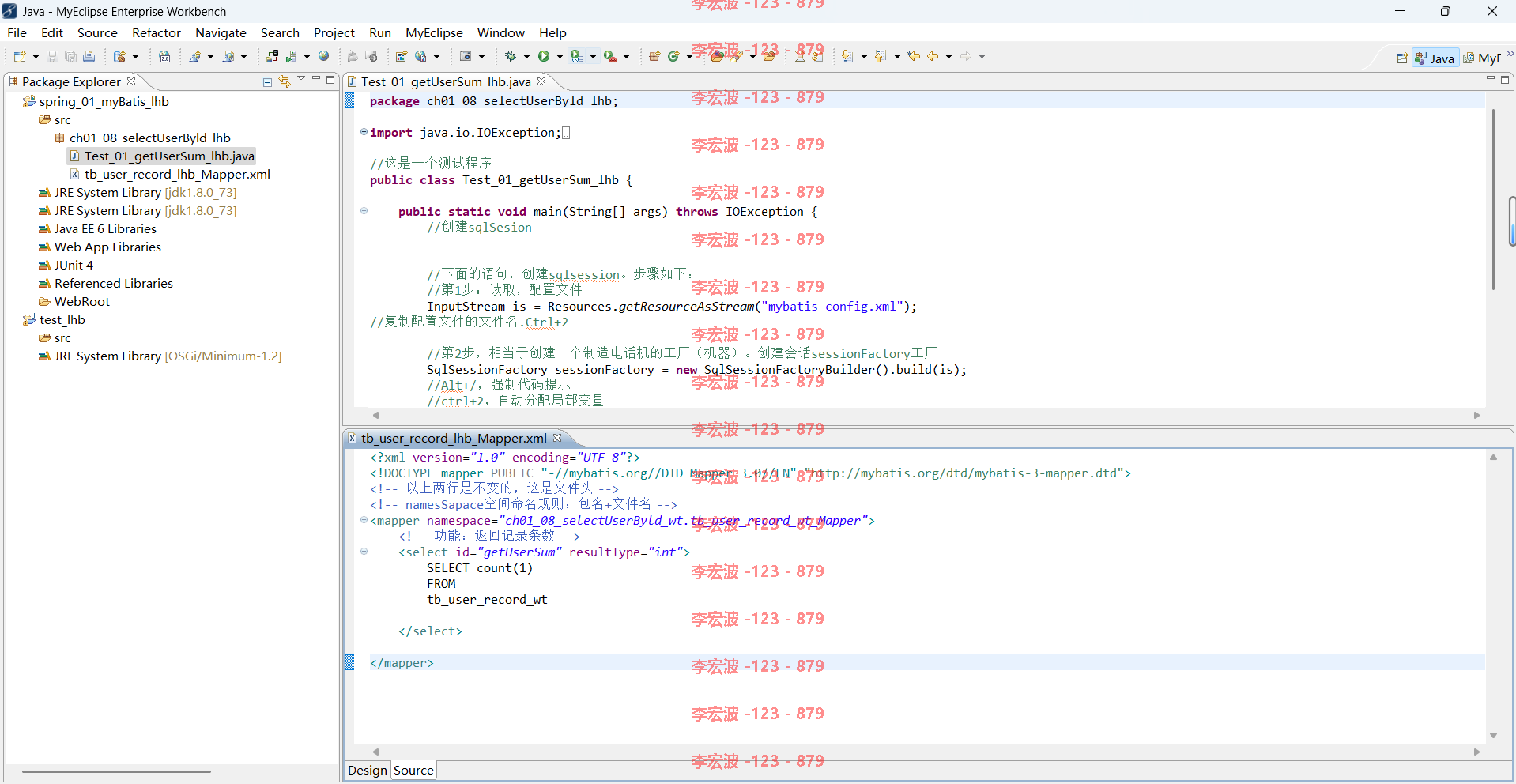Click the Next Annotation icon
Image resolution: width=1516 pixels, height=784 pixels.
click(x=847, y=56)
